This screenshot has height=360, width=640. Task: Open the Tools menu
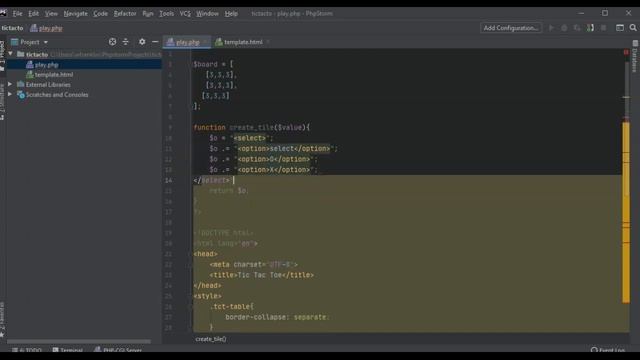tap(167, 13)
